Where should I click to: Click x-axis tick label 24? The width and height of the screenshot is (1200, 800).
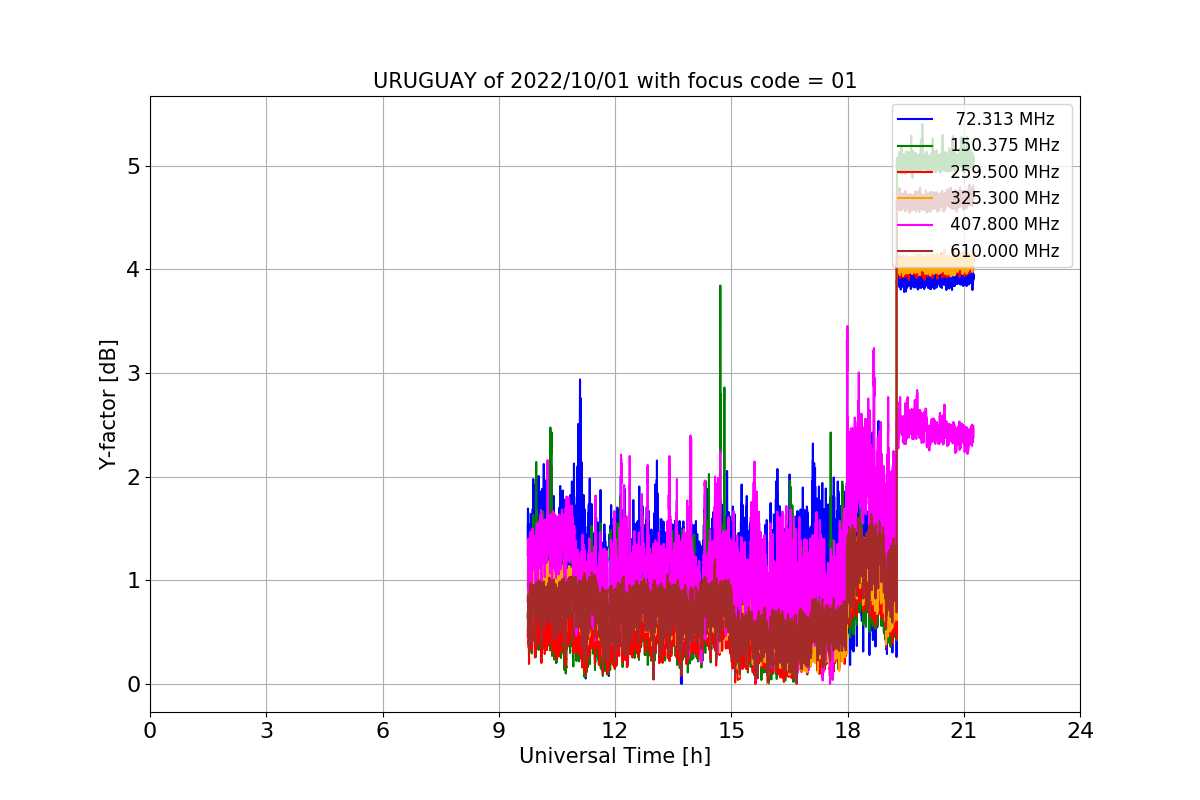pos(1080,731)
